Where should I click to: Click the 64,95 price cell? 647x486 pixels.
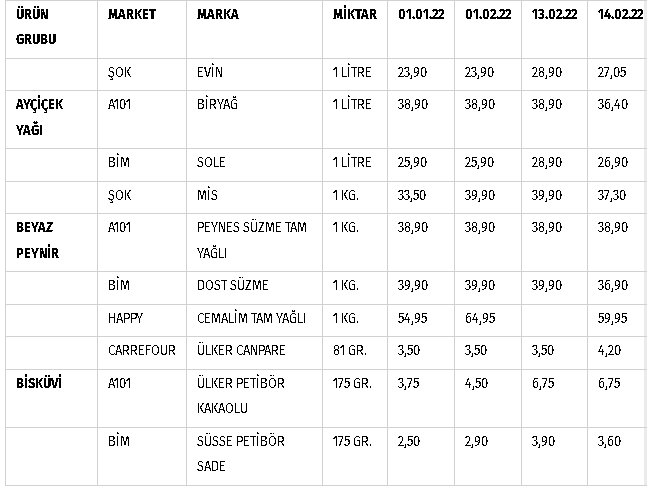click(x=481, y=318)
